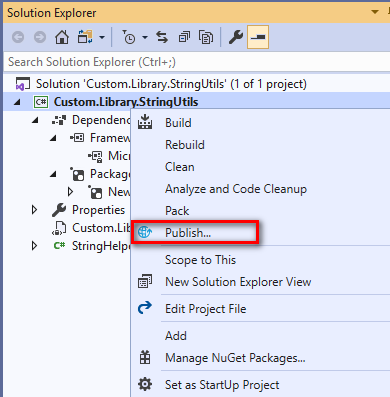Open the Pending Changes Filter dropdown arrow
The width and height of the screenshot is (390, 397).
pos(145,37)
